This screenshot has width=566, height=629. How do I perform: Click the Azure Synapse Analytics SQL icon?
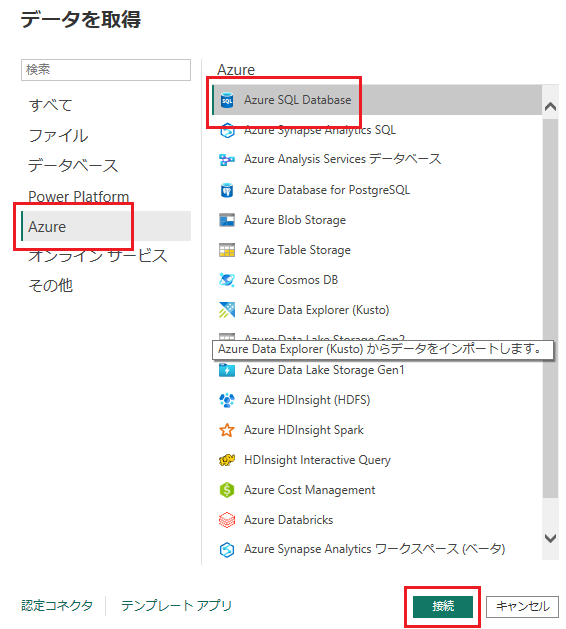click(227, 130)
